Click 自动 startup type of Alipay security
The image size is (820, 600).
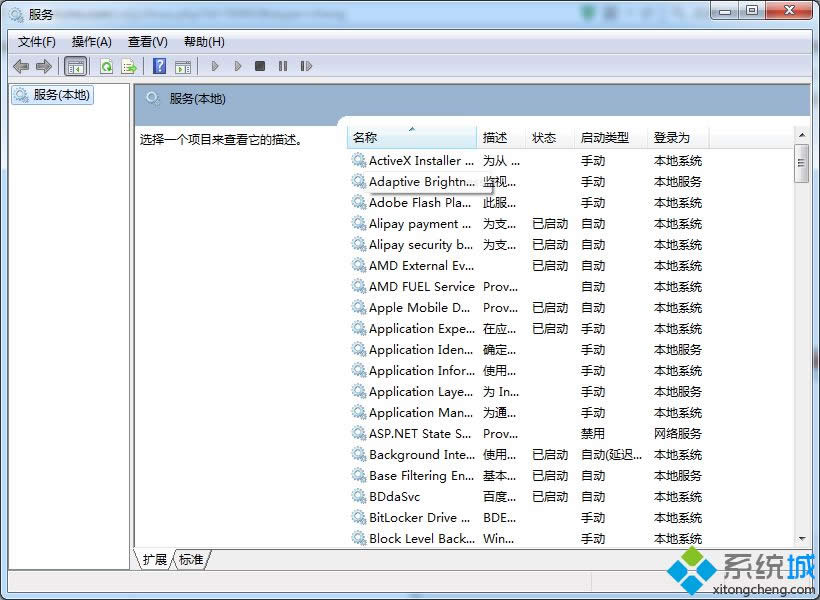click(x=593, y=244)
